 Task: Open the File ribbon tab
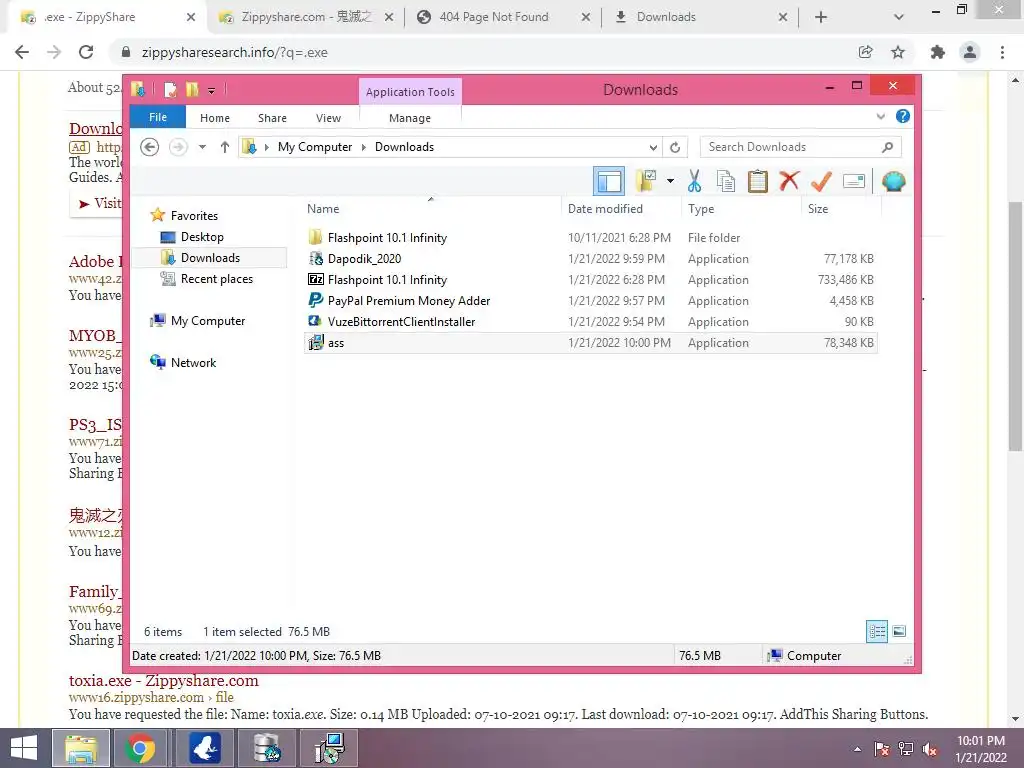[158, 117]
